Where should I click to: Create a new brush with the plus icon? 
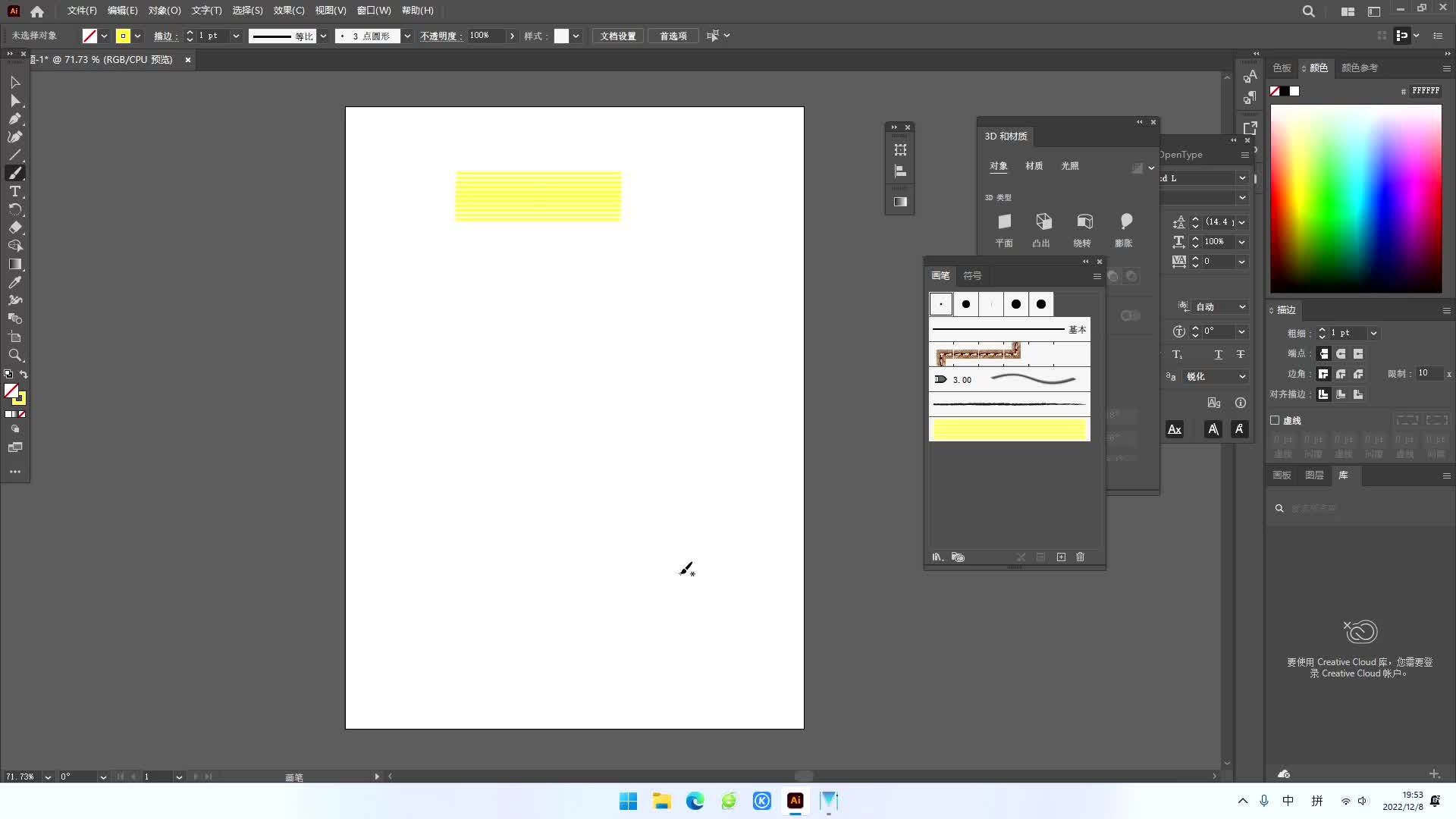(1060, 557)
